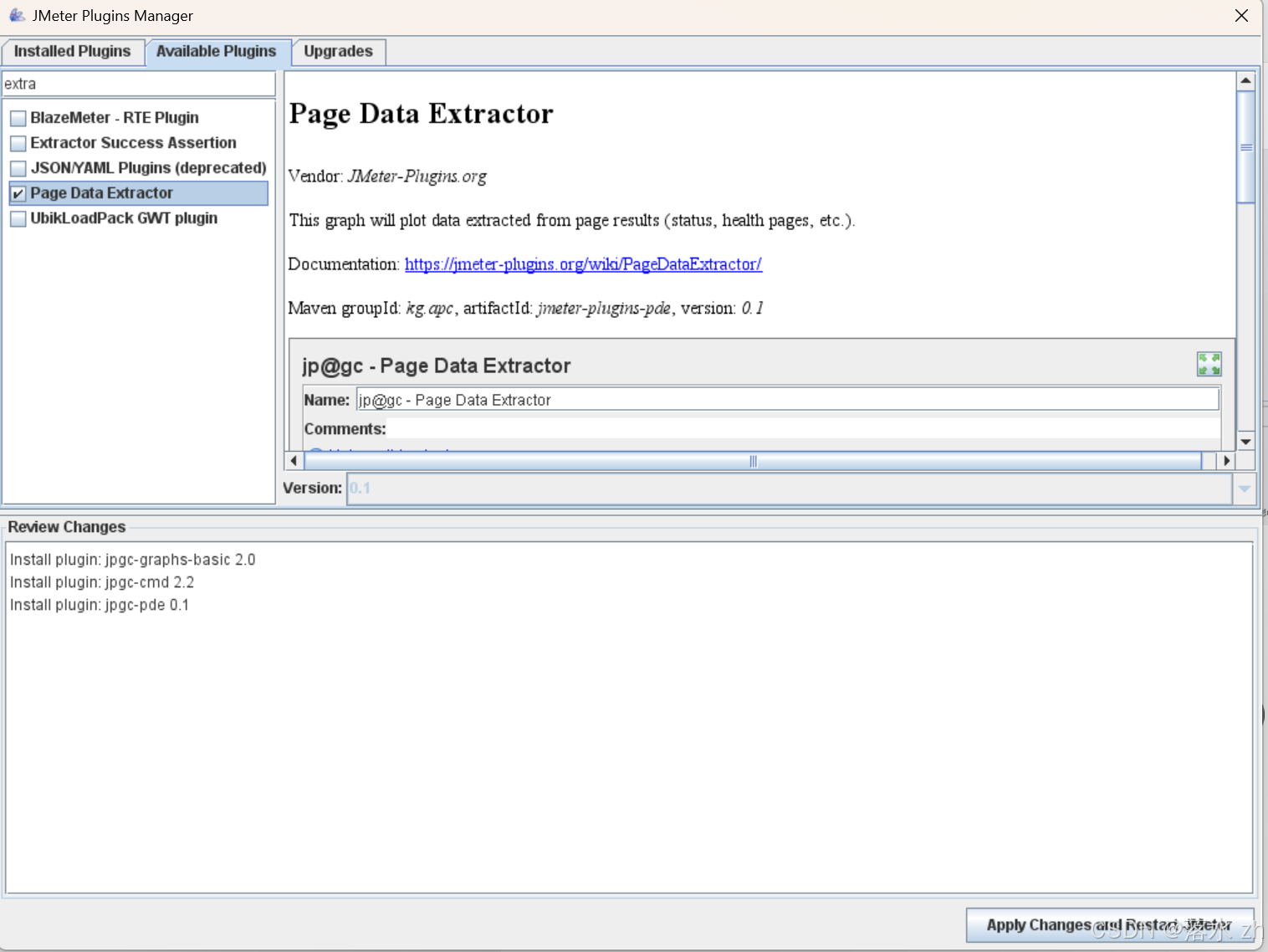Click the horizontal scrollbar thumb of description panel
1268x952 pixels.
(753, 461)
